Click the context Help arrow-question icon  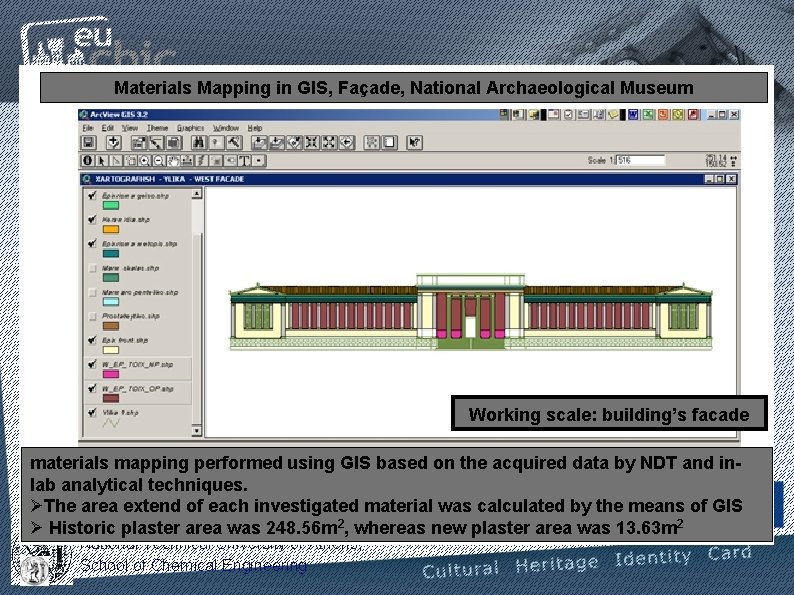coord(414,143)
